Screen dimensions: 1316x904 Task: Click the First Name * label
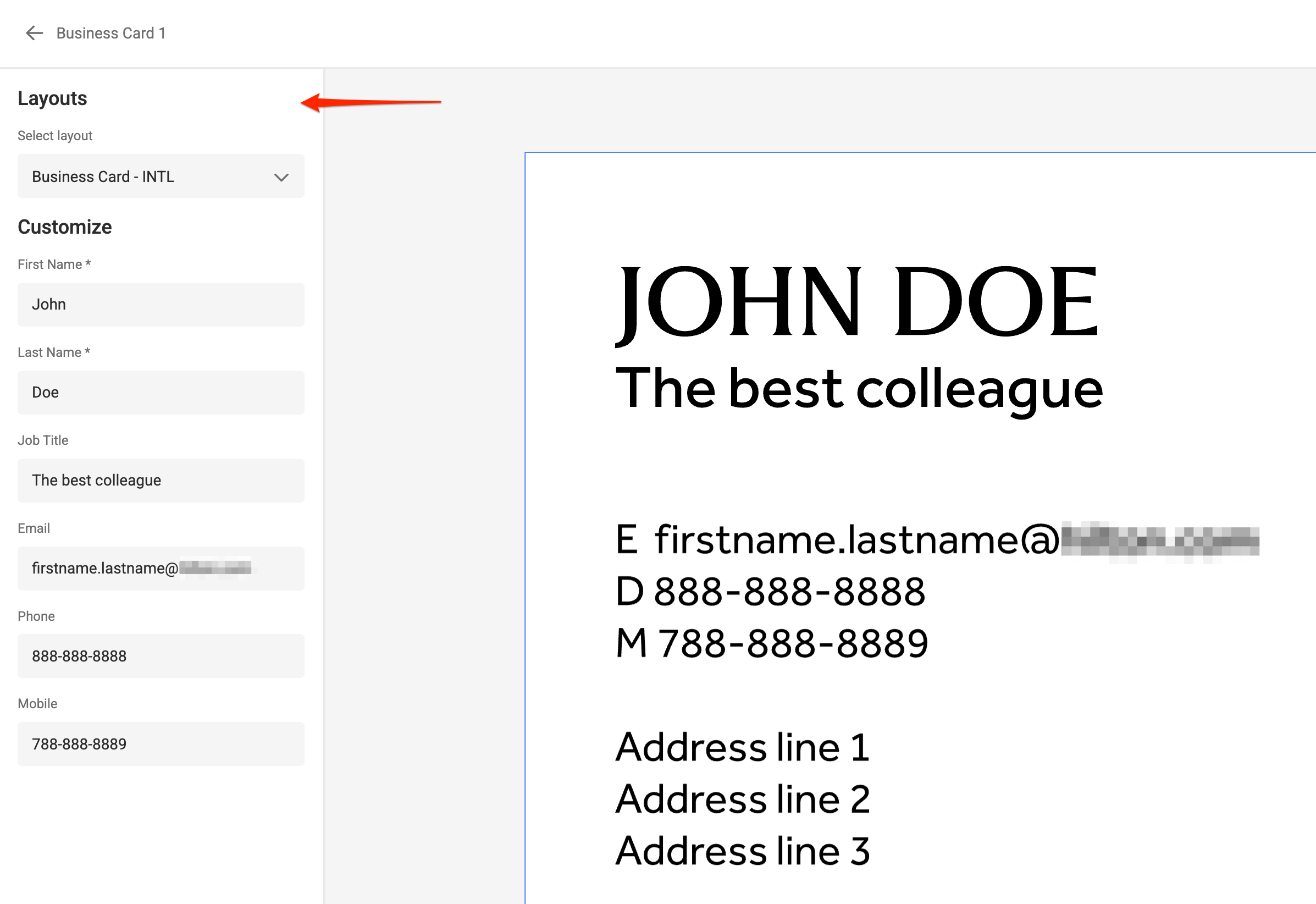(54, 264)
